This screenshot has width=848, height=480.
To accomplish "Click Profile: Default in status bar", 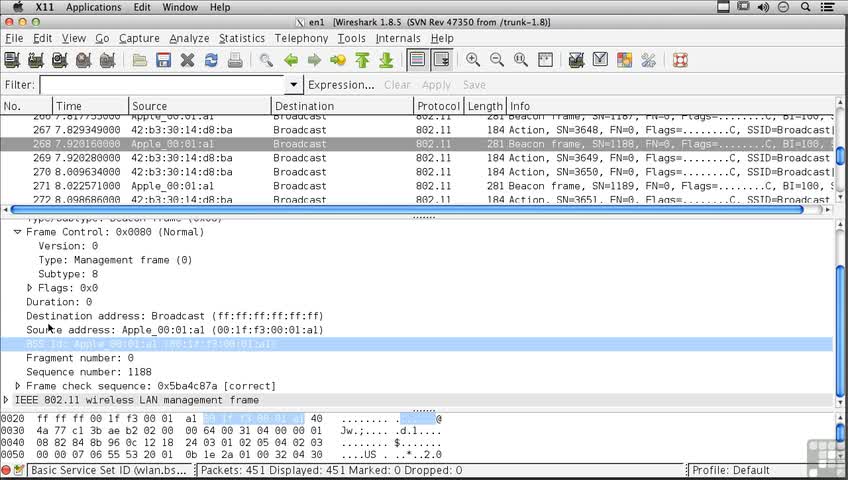I will pos(731,470).
